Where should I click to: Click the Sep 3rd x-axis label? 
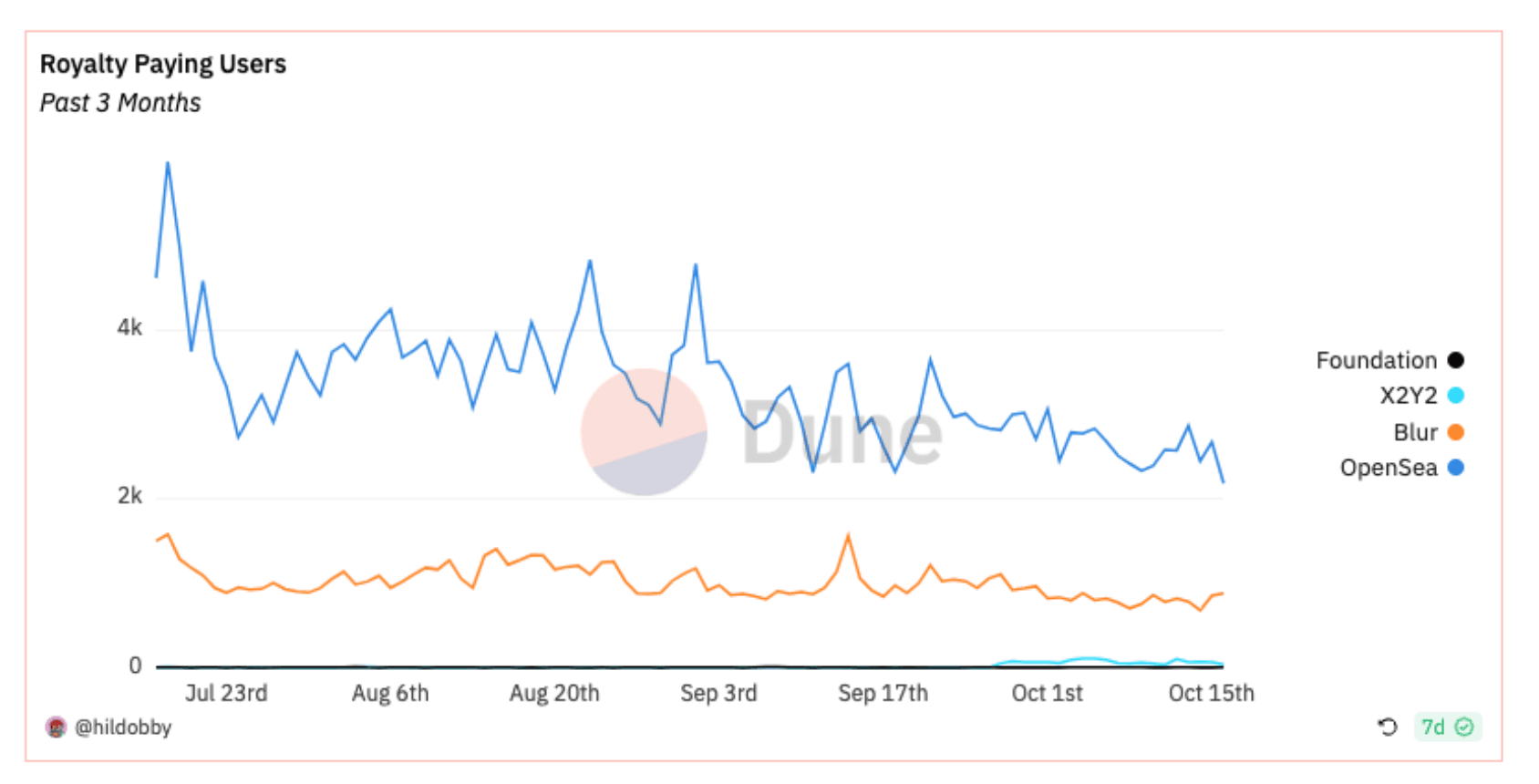[718, 693]
